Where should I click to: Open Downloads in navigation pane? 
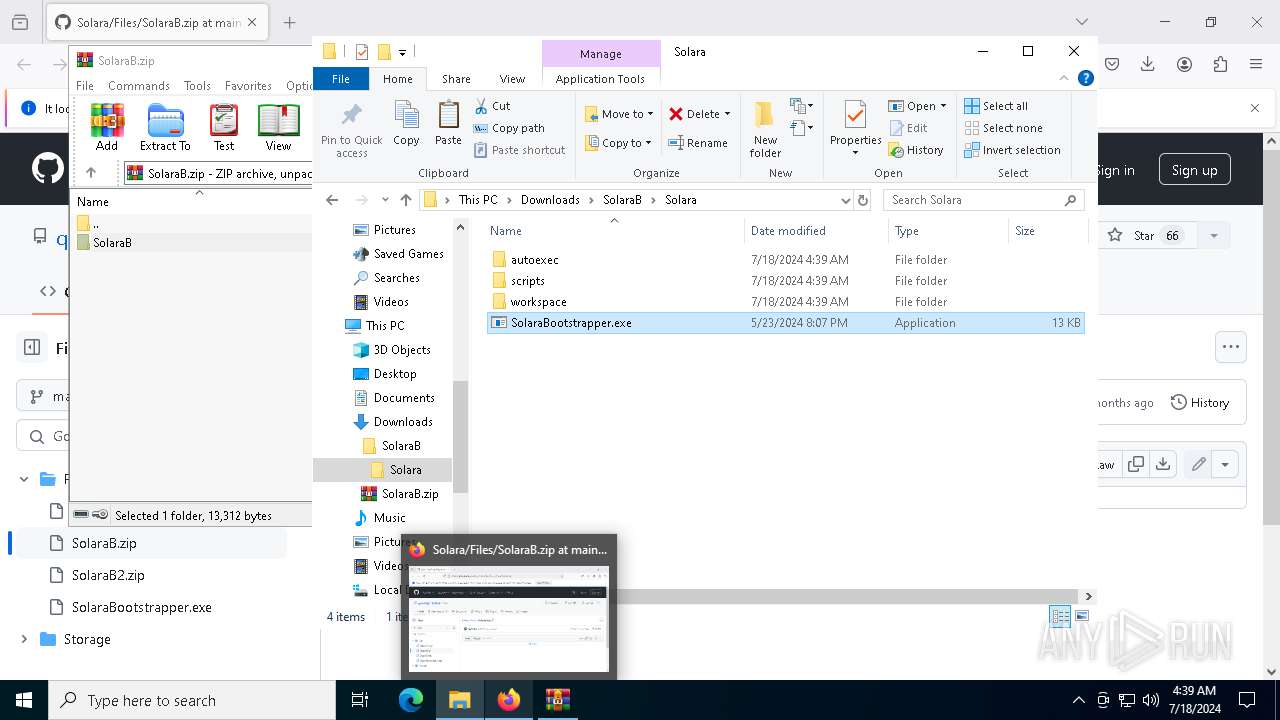tap(403, 422)
